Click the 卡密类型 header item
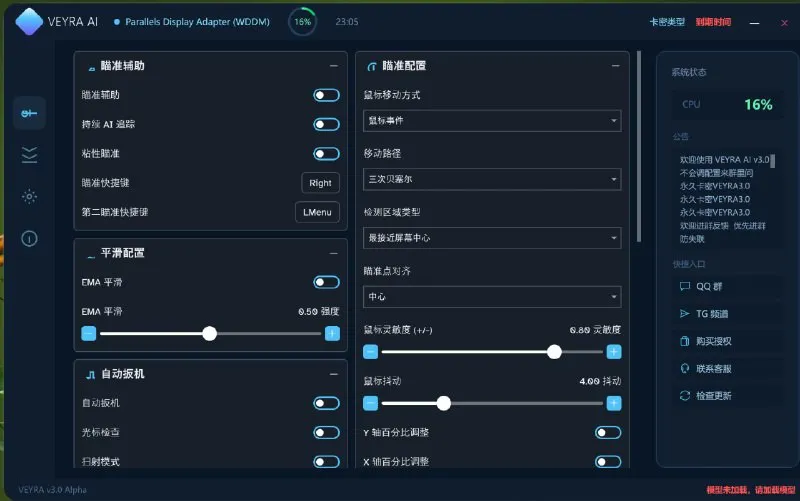Viewport: 800px width, 501px height. (x=667, y=22)
